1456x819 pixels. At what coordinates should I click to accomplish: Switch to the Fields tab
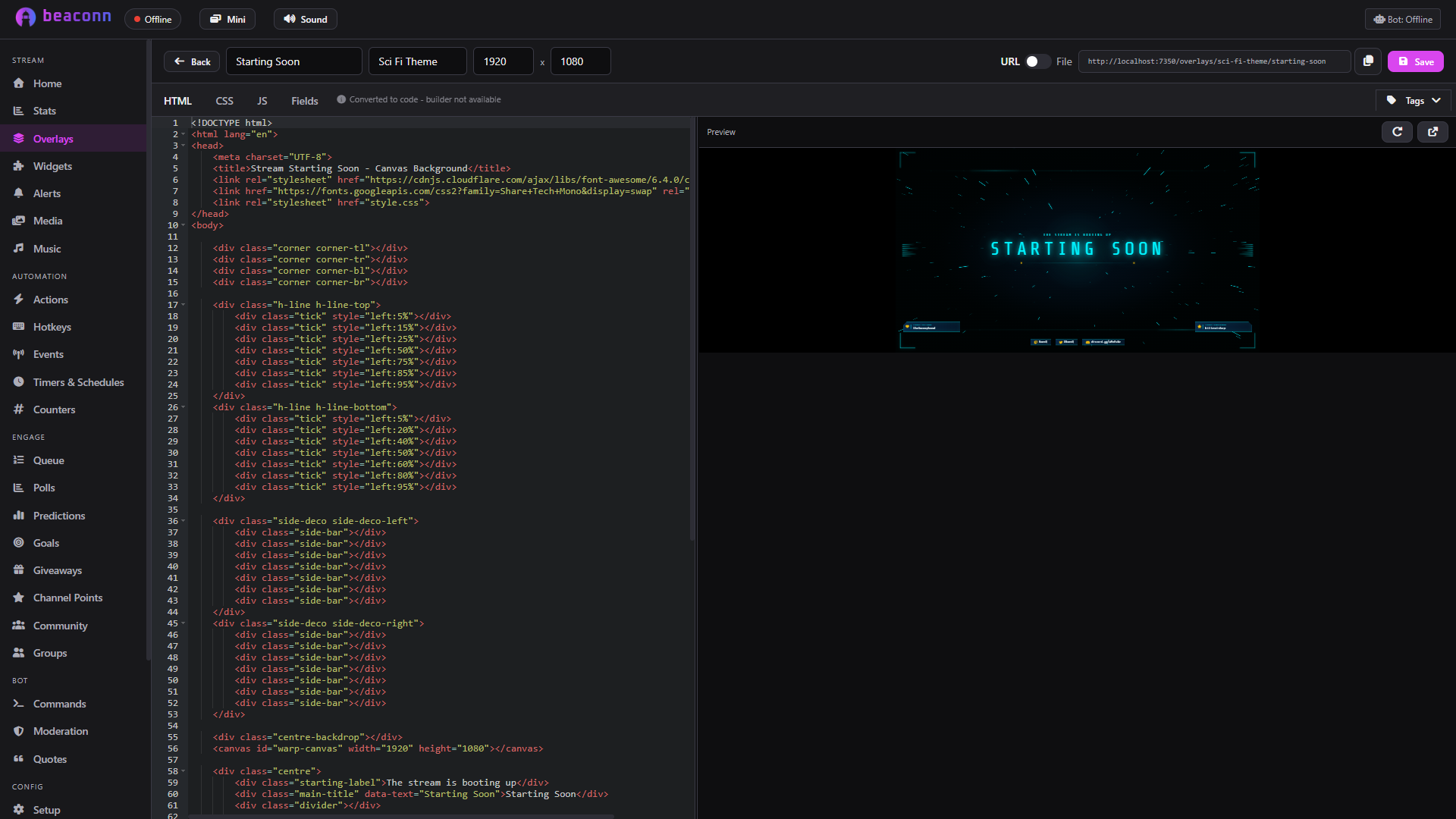coord(305,101)
